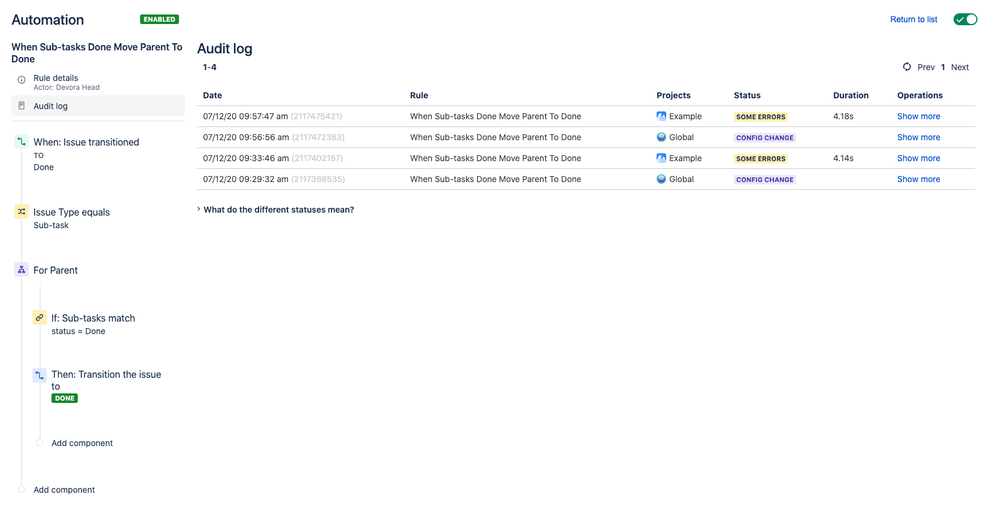
Task: Select Audit log in sidebar
Action: click(98, 106)
